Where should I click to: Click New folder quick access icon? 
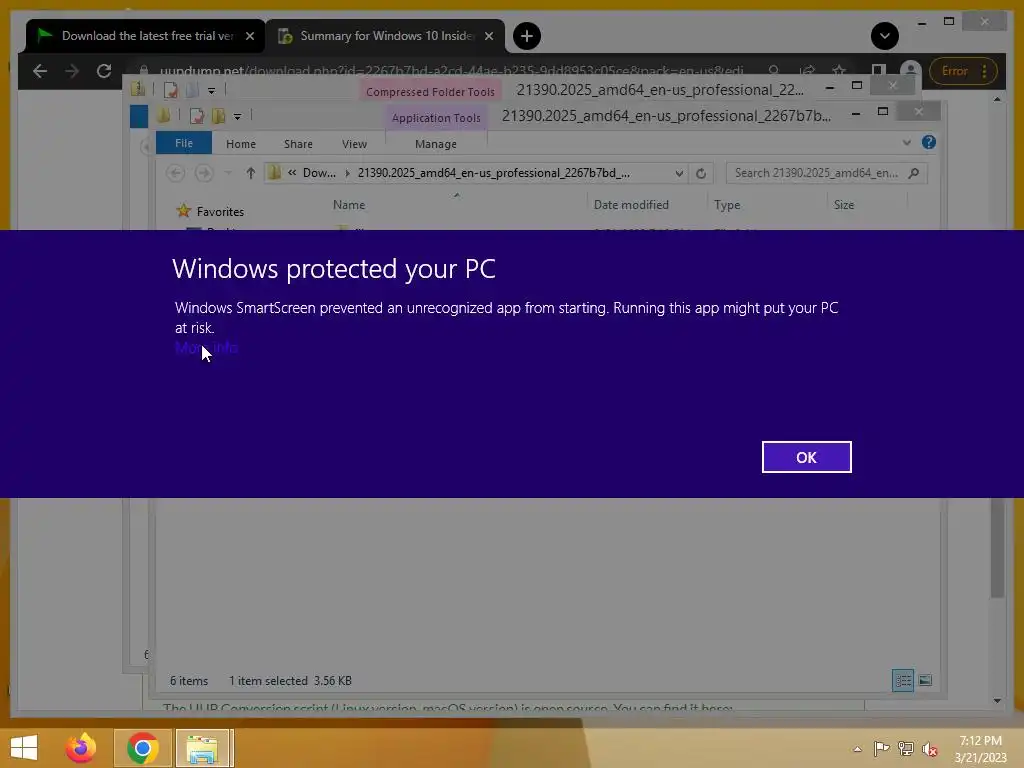(x=218, y=116)
